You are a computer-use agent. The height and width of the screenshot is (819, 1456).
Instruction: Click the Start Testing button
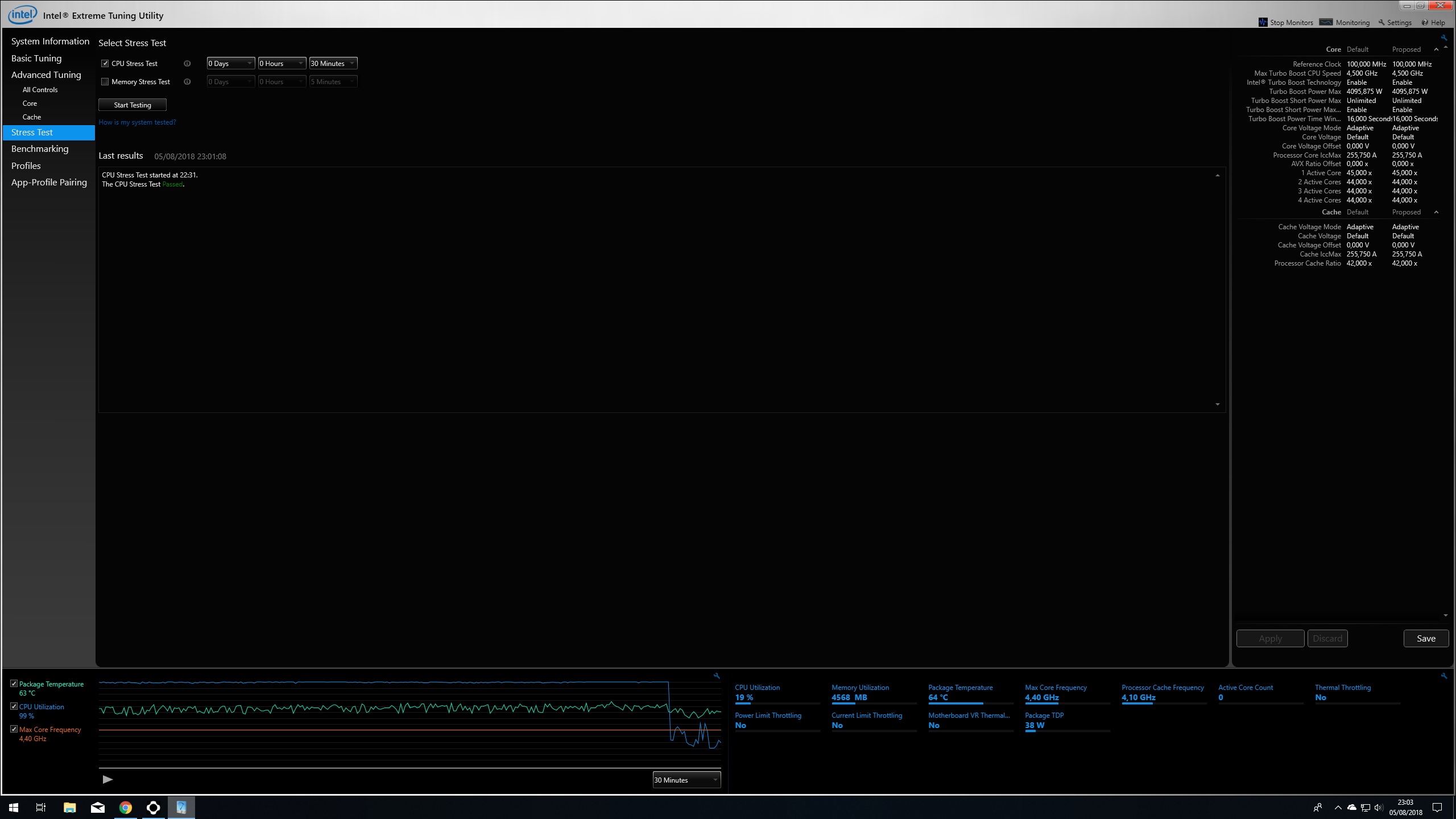click(x=133, y=105)
